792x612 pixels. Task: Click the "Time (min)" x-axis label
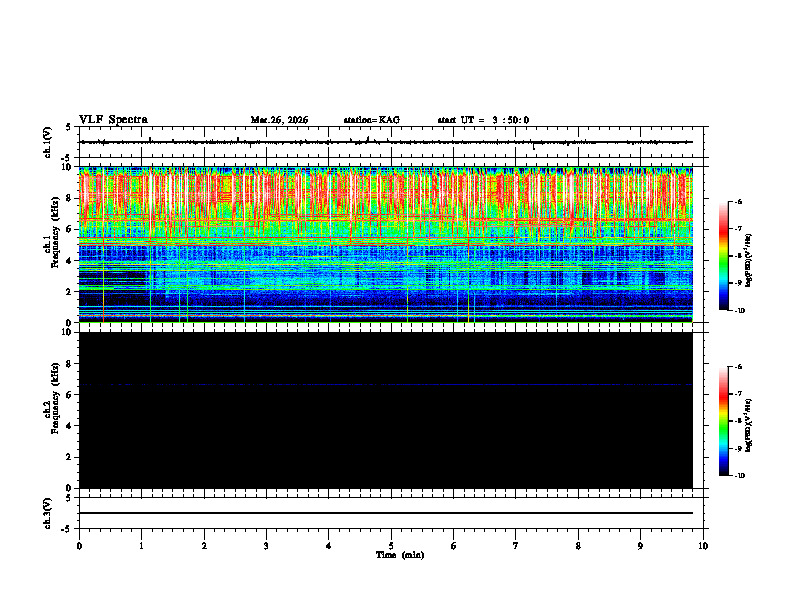tap(400, 555)
